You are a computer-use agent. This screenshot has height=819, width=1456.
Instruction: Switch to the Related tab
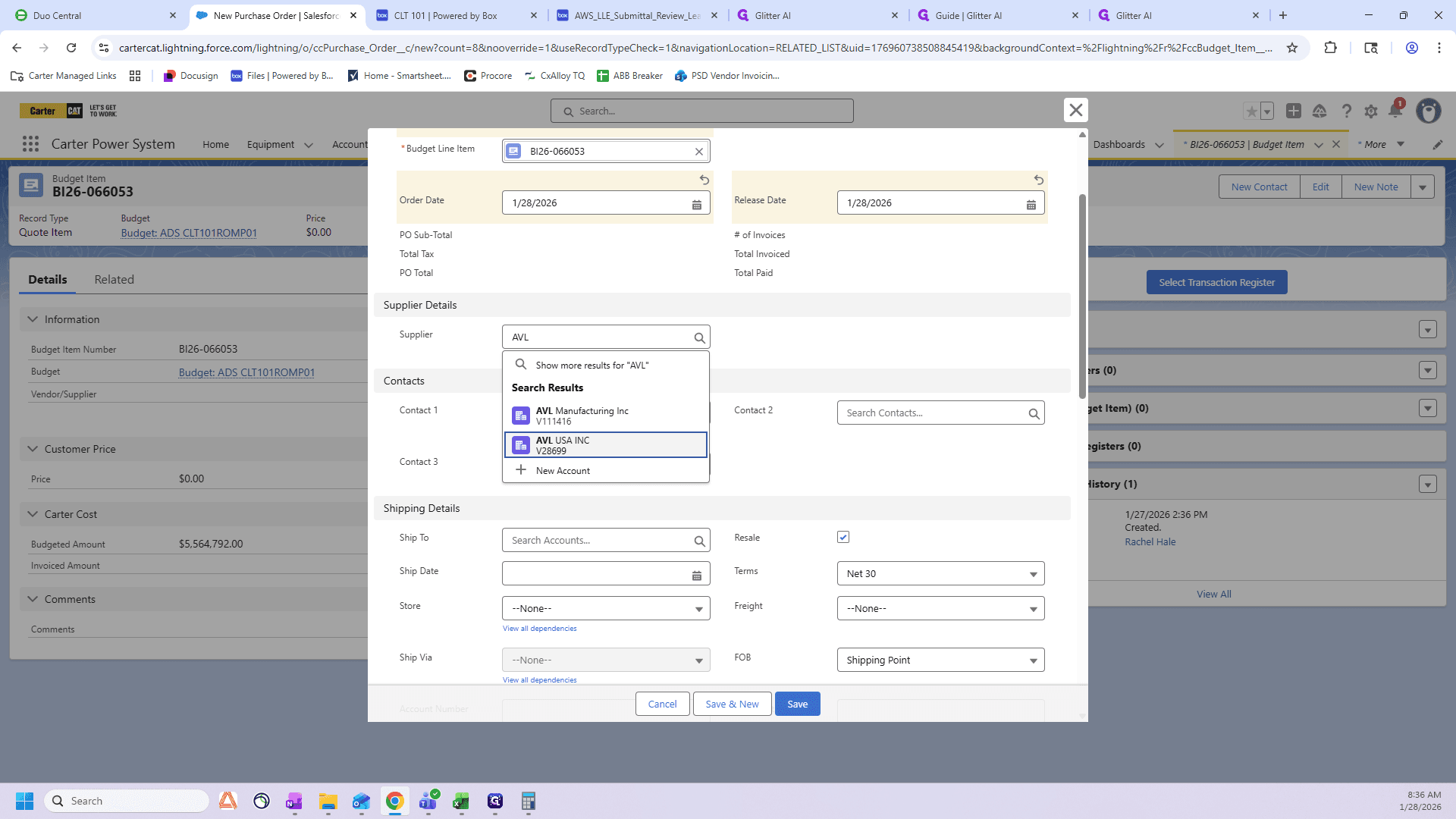click(114, 279)
